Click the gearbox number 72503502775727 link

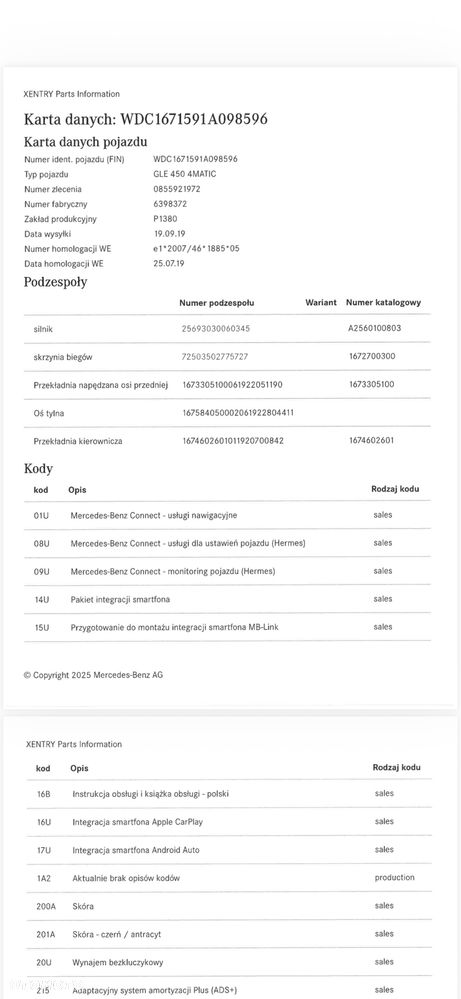(215, 357)
